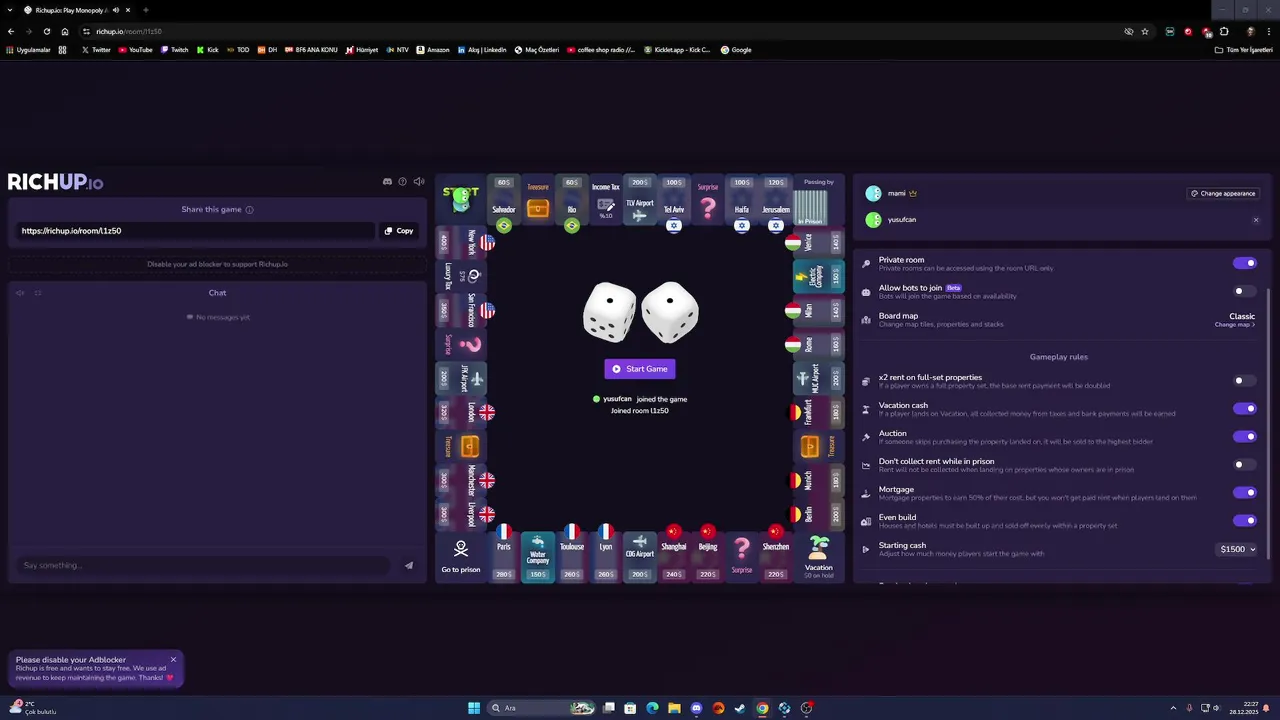Click the Go to prison corner tile
Viewport: 1280px width, 720px height.
point(461,556)
